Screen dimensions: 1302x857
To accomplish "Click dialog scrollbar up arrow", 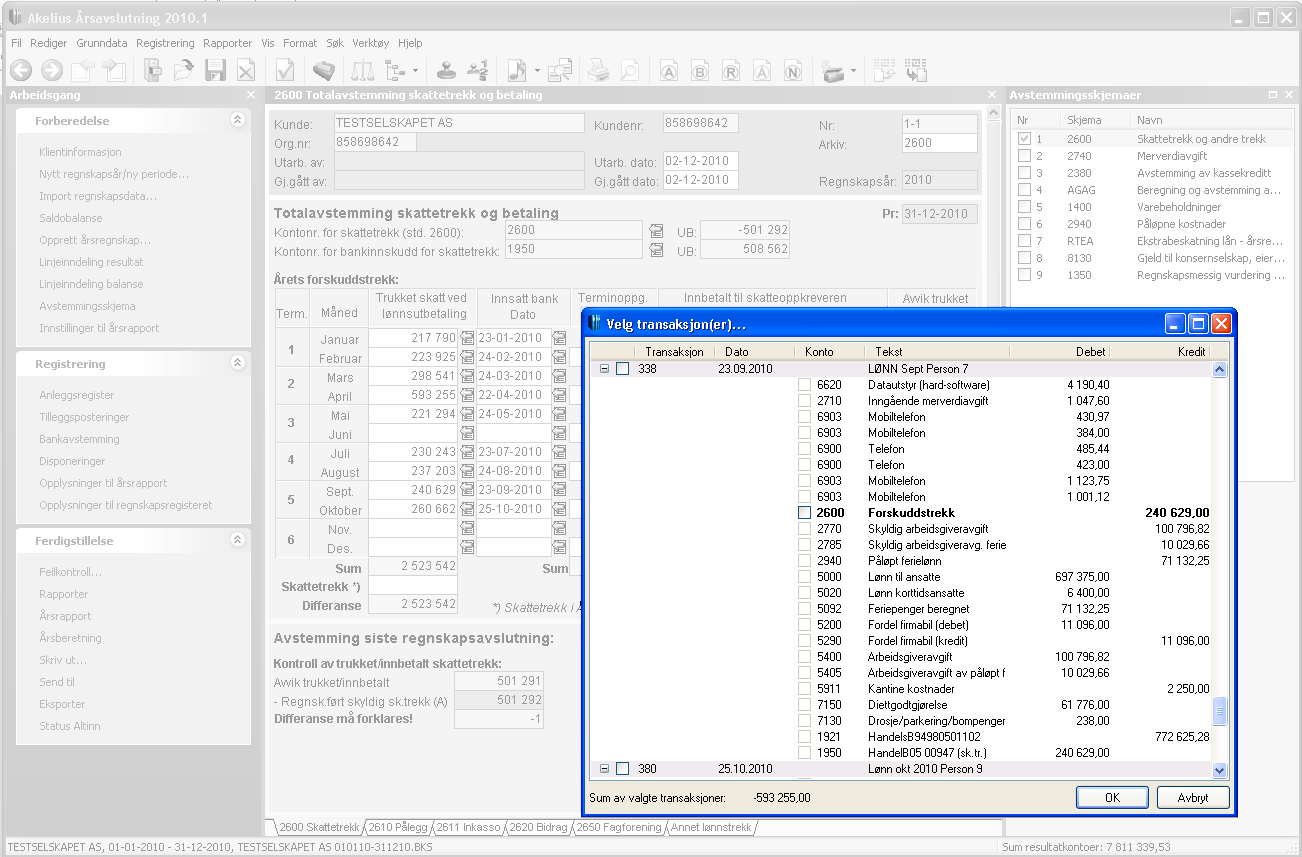I will point(1219,369).
